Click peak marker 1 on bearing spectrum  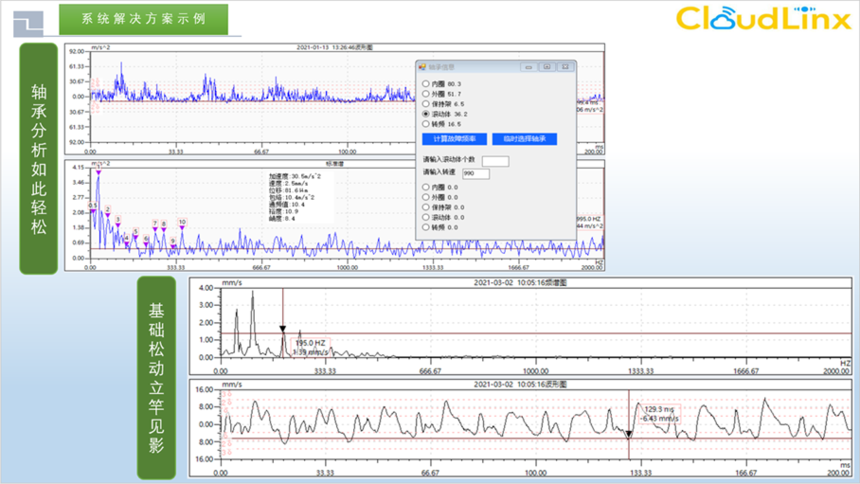[99, 172]
